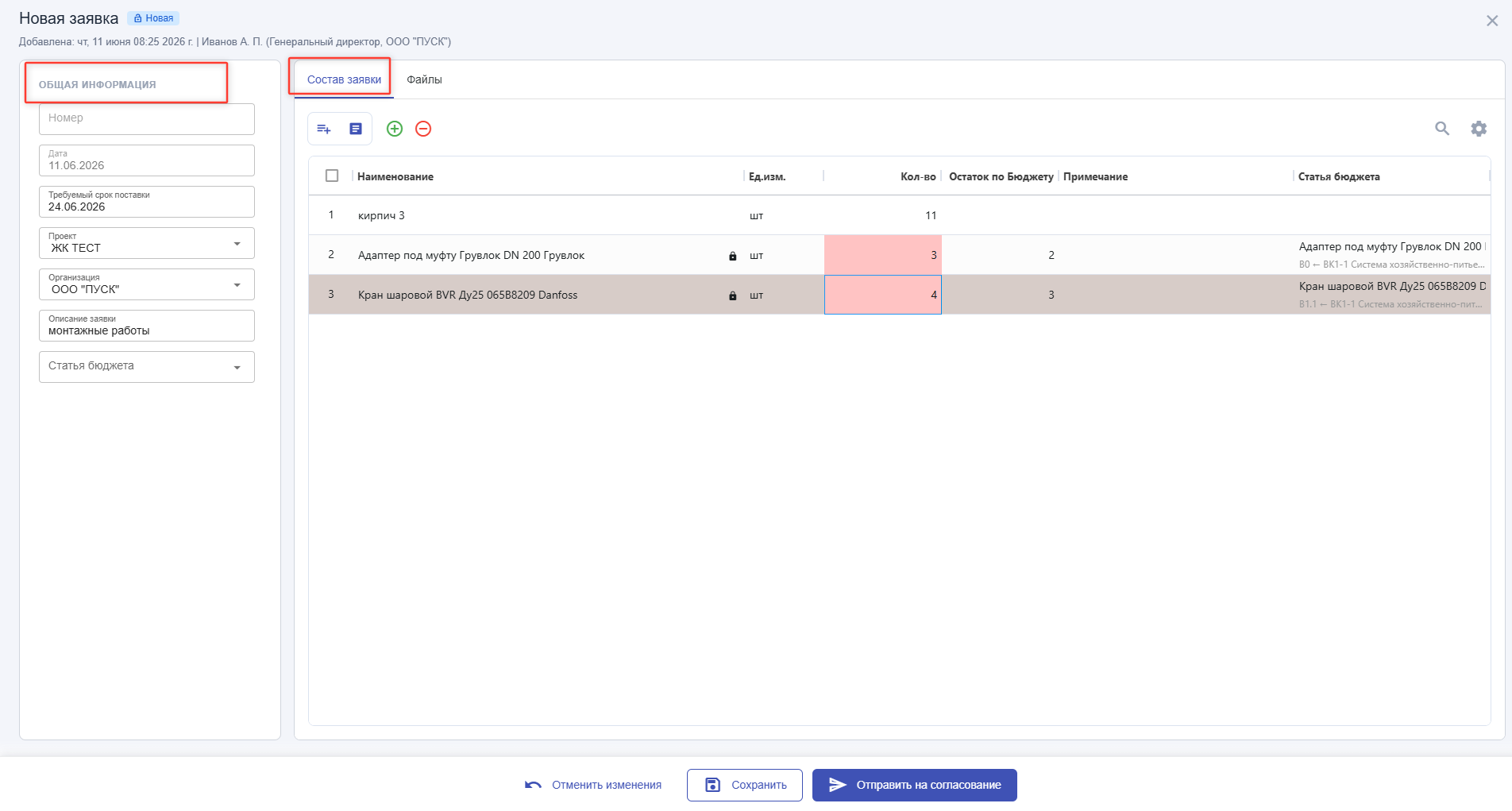Click lock icon in Кран шаровой row
The width and height of the screenshot is (1512, 811).
(x=733, y=295)
